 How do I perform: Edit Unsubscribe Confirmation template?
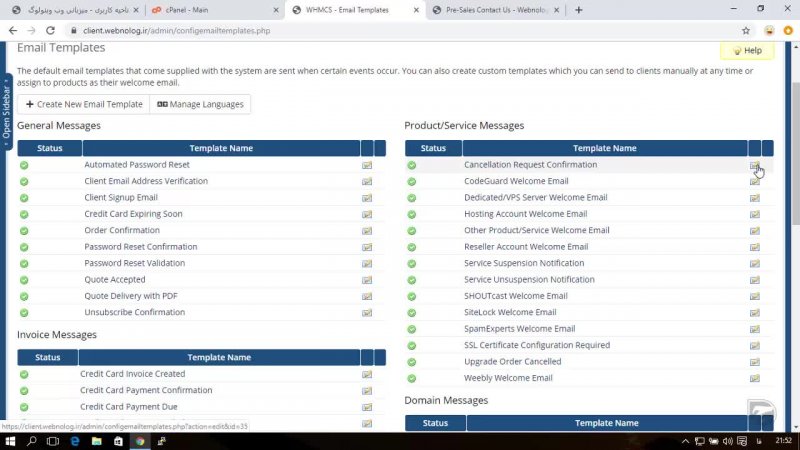pyautogui.click(x=367, y=313)
